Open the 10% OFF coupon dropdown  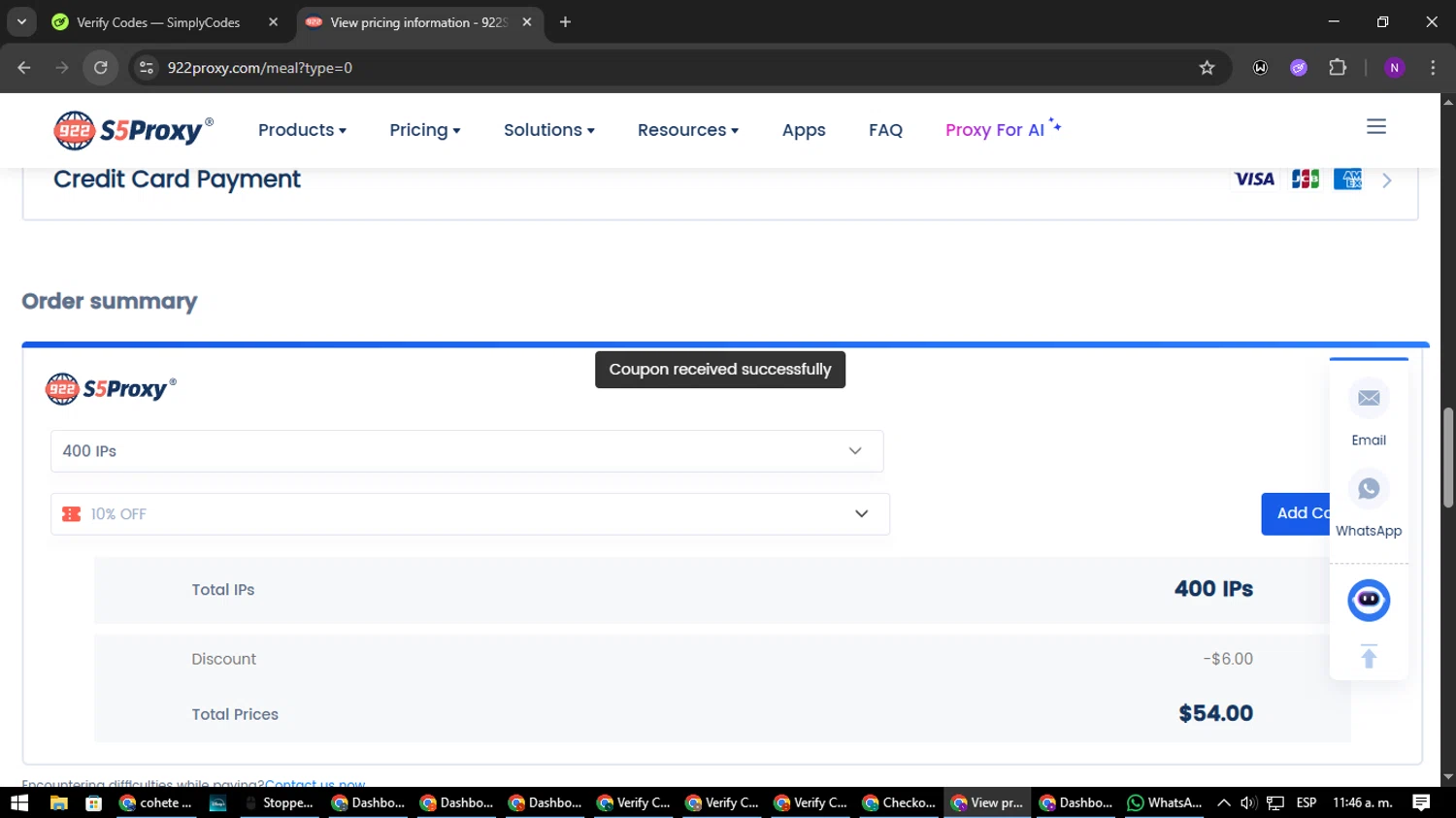[x=470, y=514]
